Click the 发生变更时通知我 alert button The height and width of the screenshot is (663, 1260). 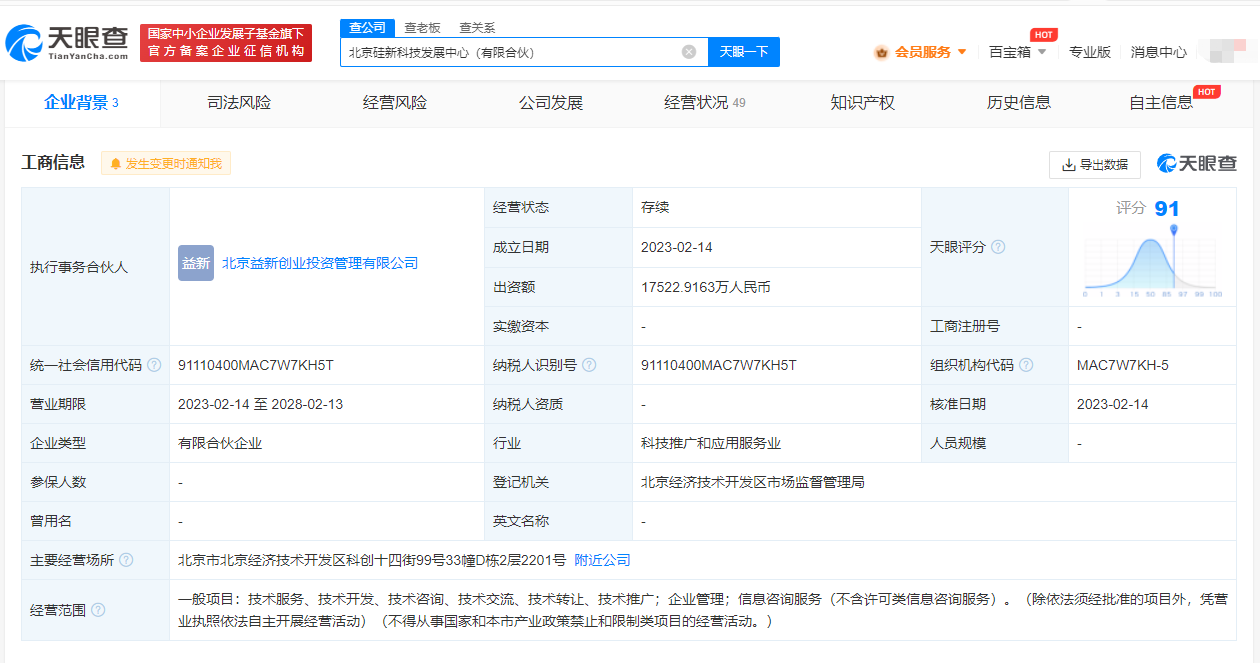166,164
